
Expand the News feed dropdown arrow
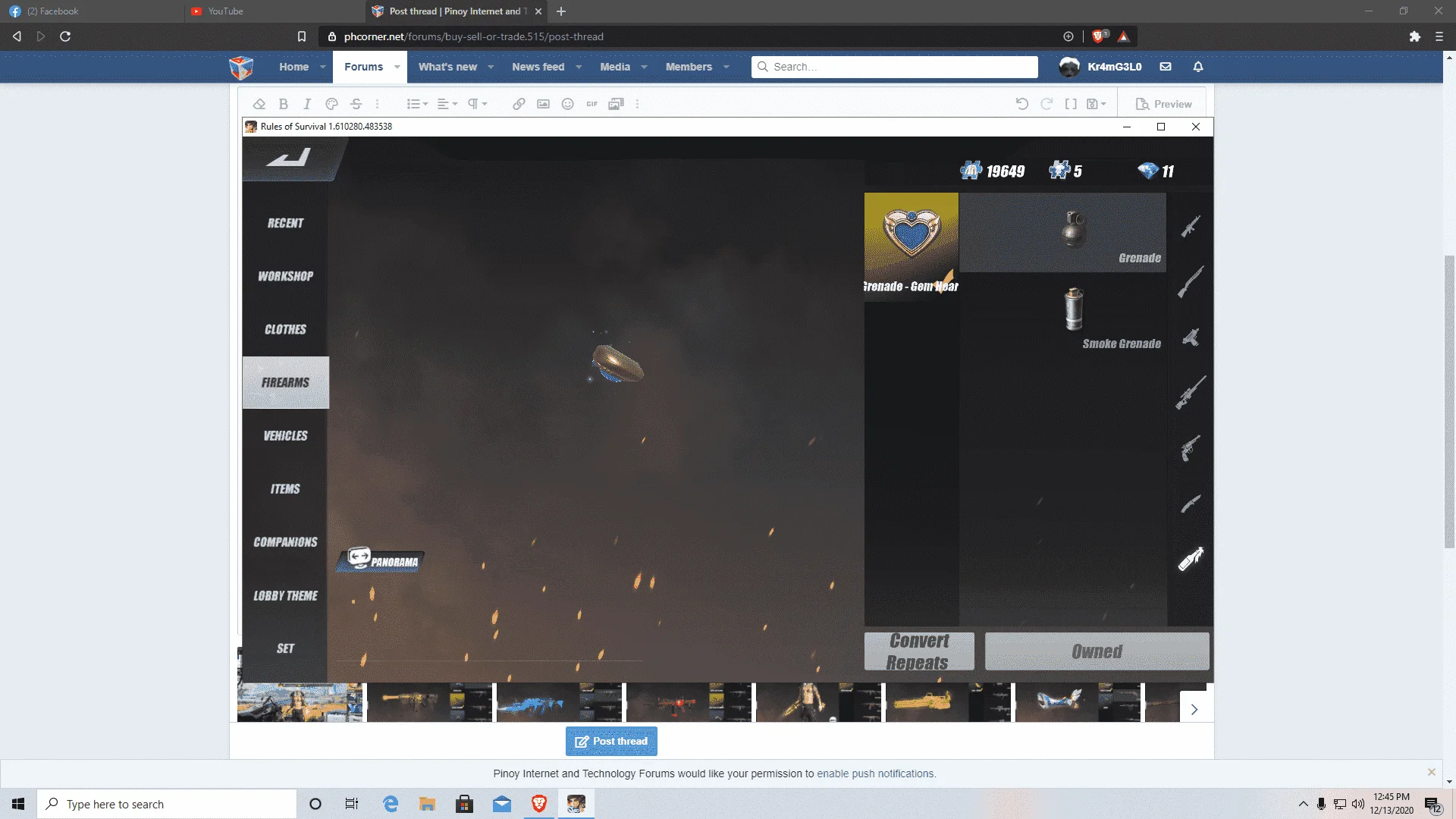(579, 67)
